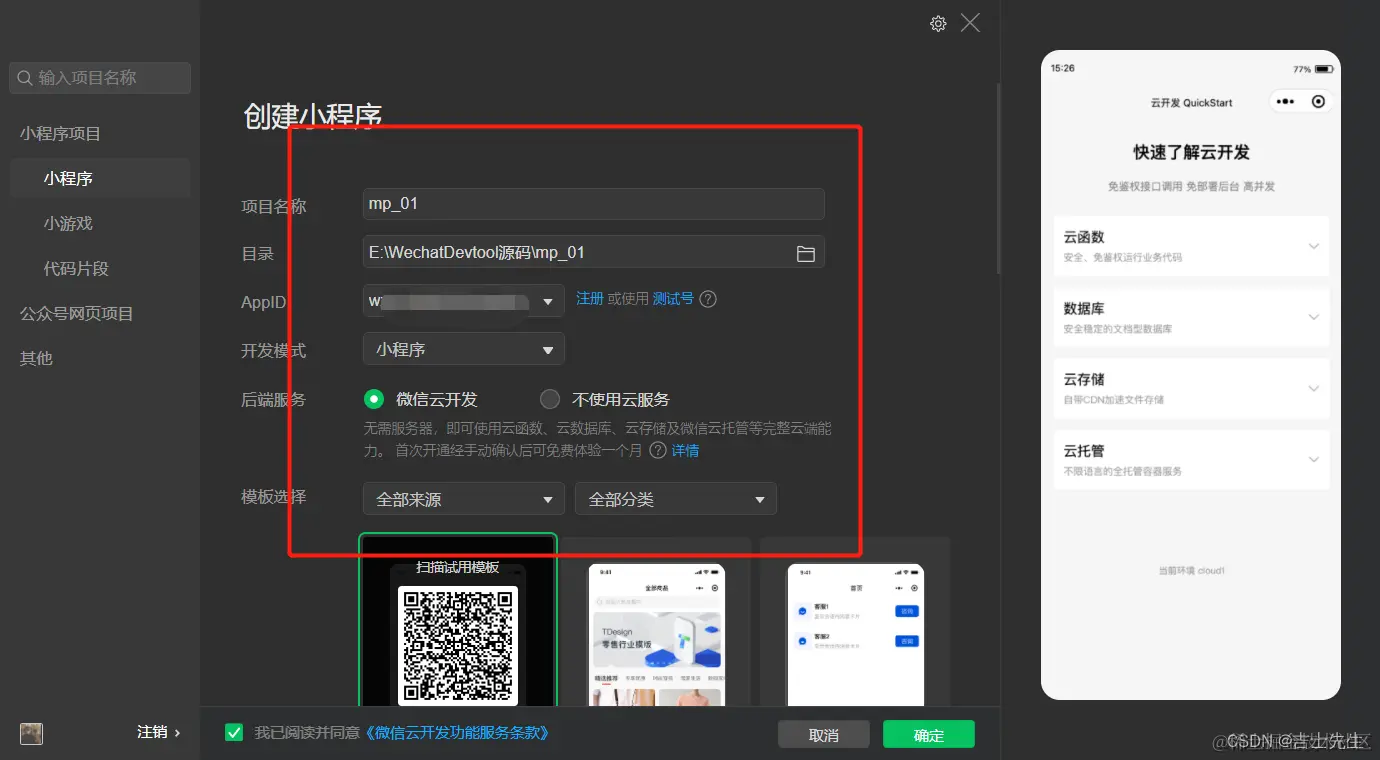Click the folder icon to browse project directory
This screenshot has height=760, width=1380.
point(806,253)
